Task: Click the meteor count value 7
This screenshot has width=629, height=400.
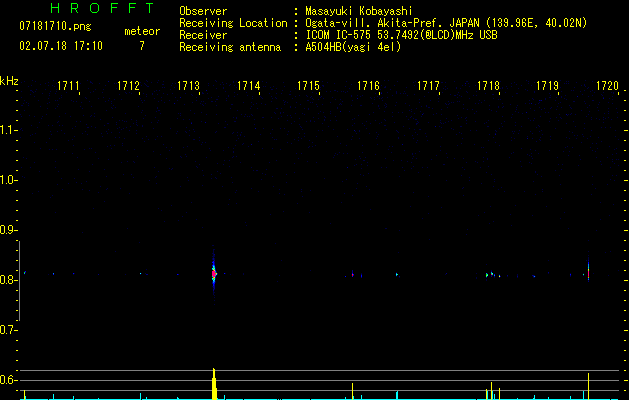Action: pos(142,46)
